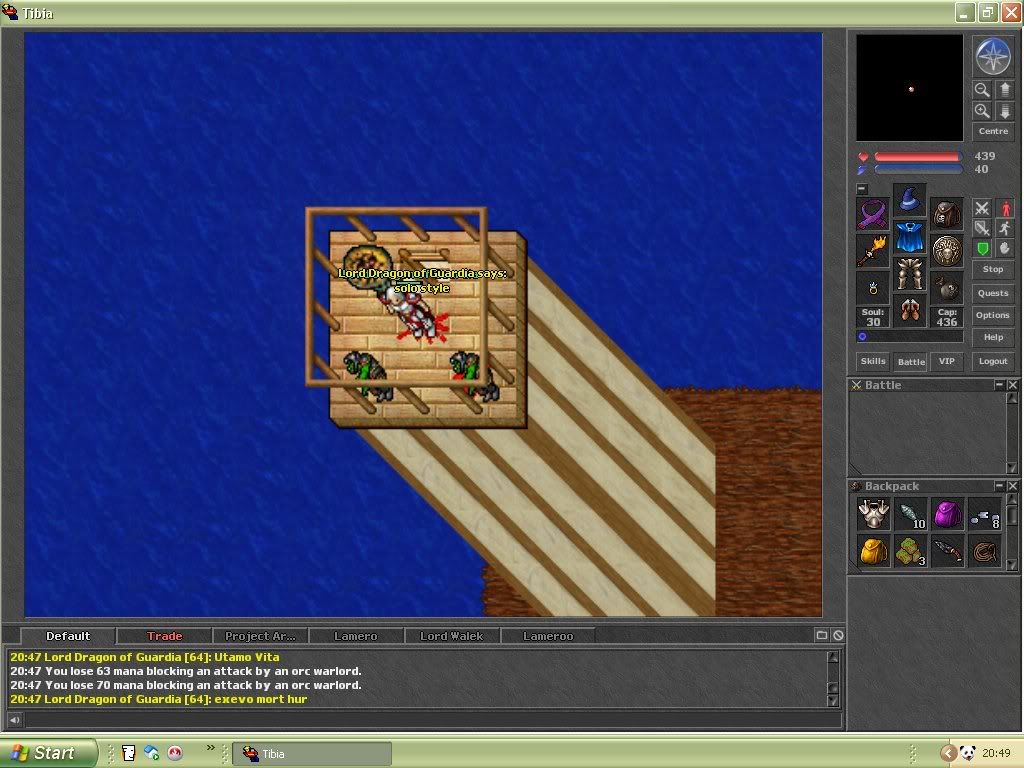
Task: Click the compass rose on the minimap
Action: point(993,56)
